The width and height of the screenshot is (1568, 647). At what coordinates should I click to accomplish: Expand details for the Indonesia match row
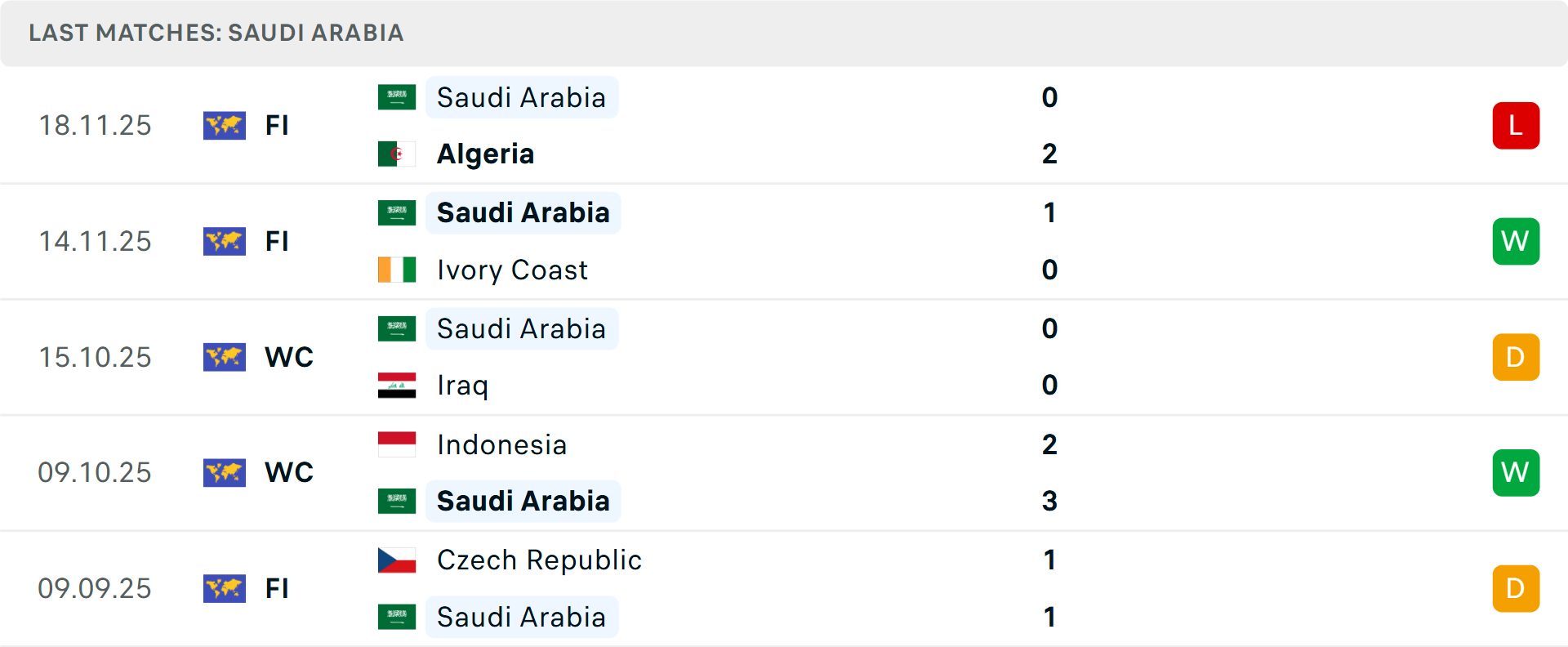coord(784,472)
